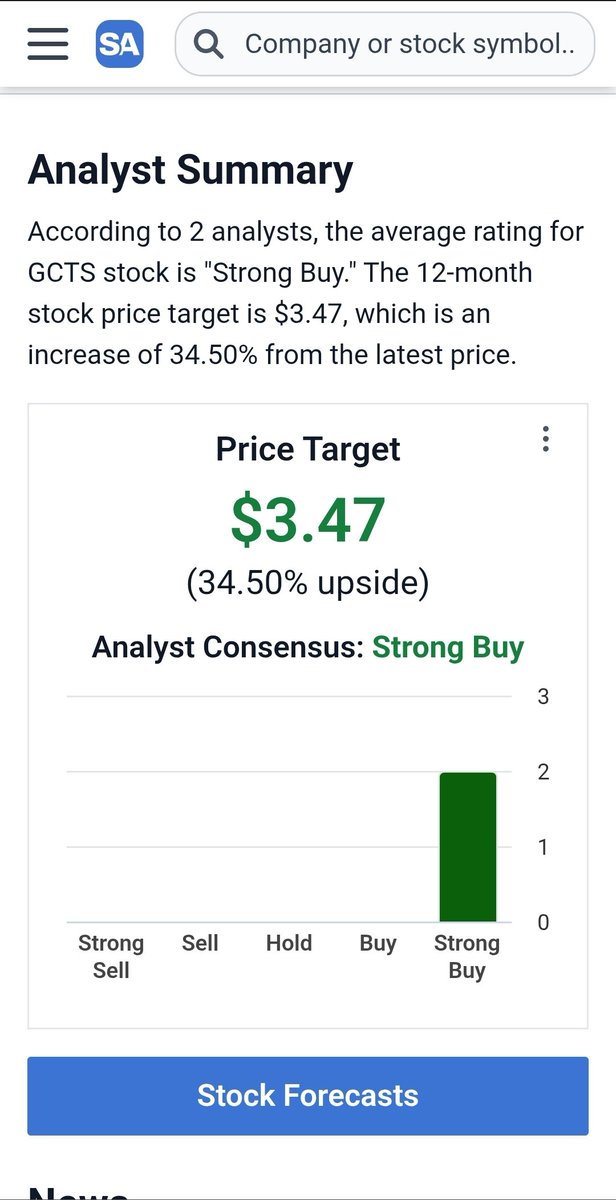Open the Stock Forecasts button
The width and height of the screenshot is (616, 1200).
(308, 1095)
